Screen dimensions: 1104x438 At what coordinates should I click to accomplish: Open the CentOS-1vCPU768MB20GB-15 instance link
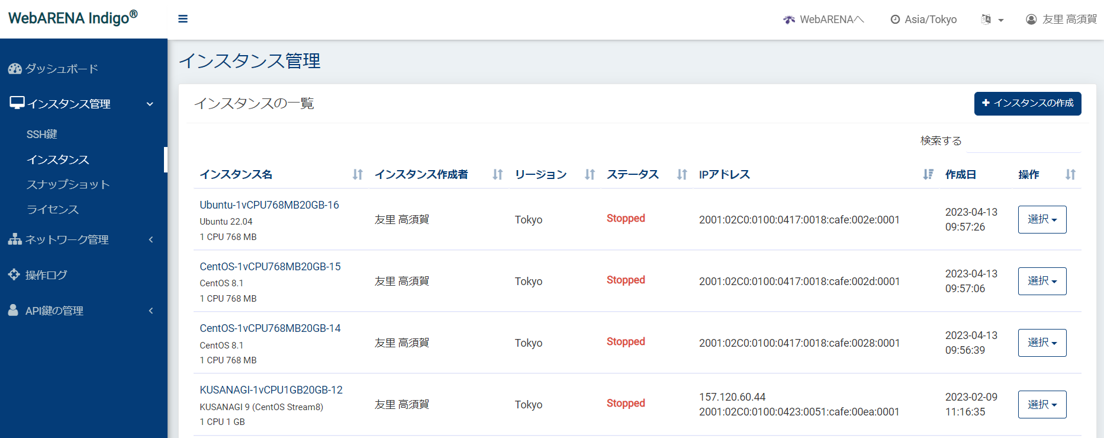click(x=270, y=267)
